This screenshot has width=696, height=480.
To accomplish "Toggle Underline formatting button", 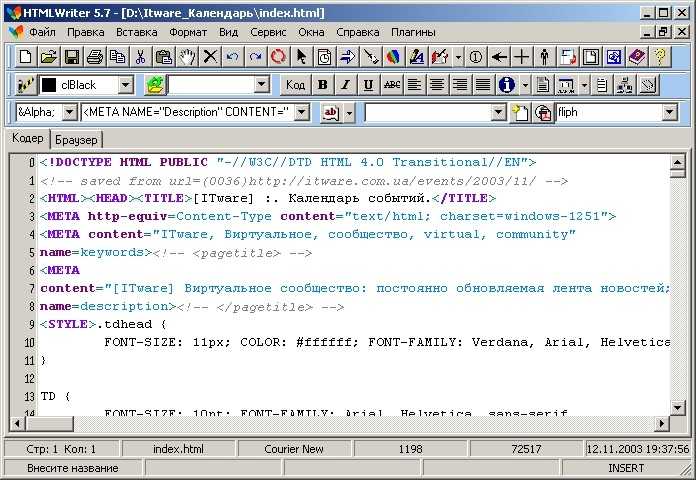I will tap(368, 84).
